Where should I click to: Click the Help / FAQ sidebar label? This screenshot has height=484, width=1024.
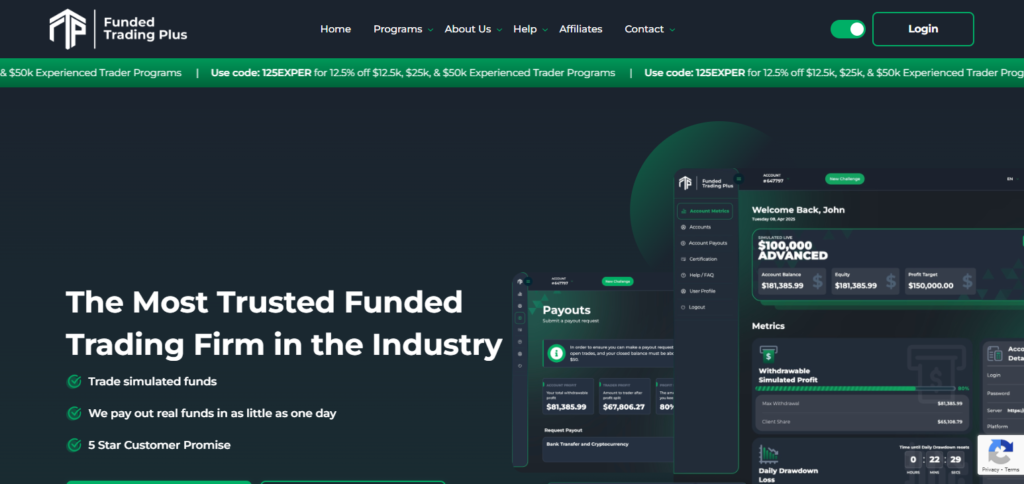(701, 275)
